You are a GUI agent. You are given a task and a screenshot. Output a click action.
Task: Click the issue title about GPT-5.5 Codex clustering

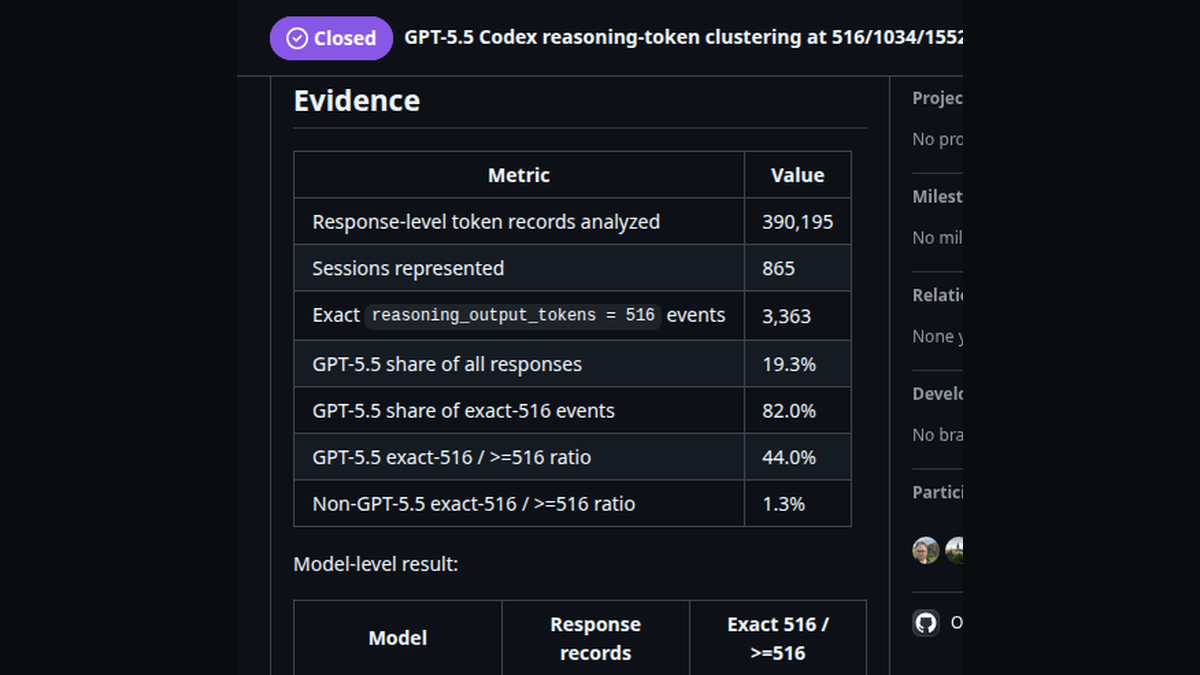(683, 38)
